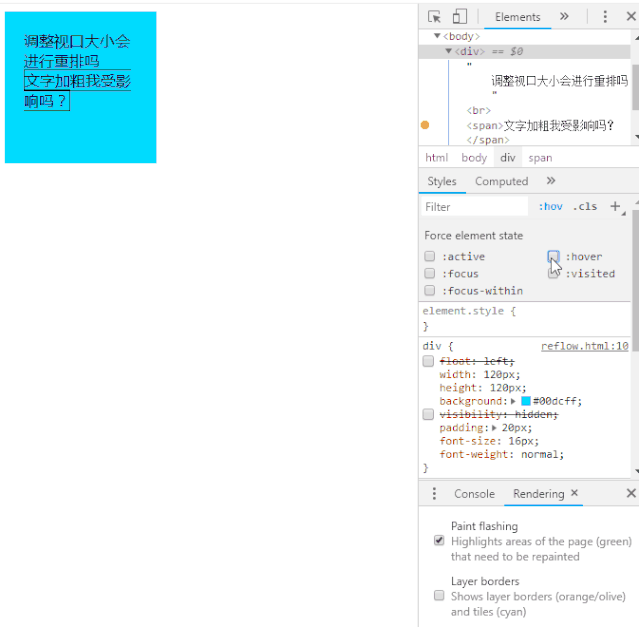Switch to the Rendering drawer tab
639x627 pixels.
click(538, 494)
